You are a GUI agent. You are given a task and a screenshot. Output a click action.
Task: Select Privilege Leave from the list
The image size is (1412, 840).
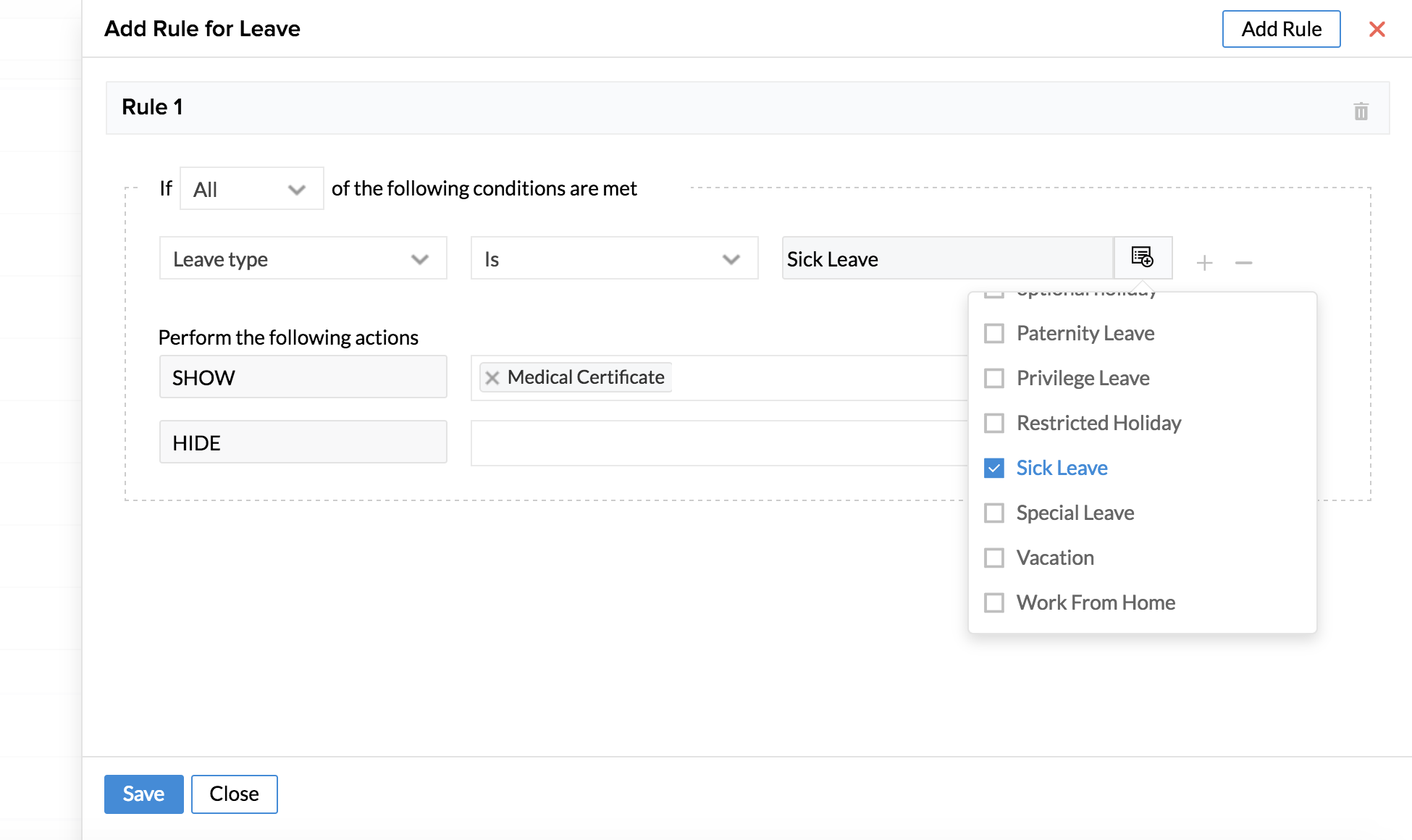tap(1082, 378)
